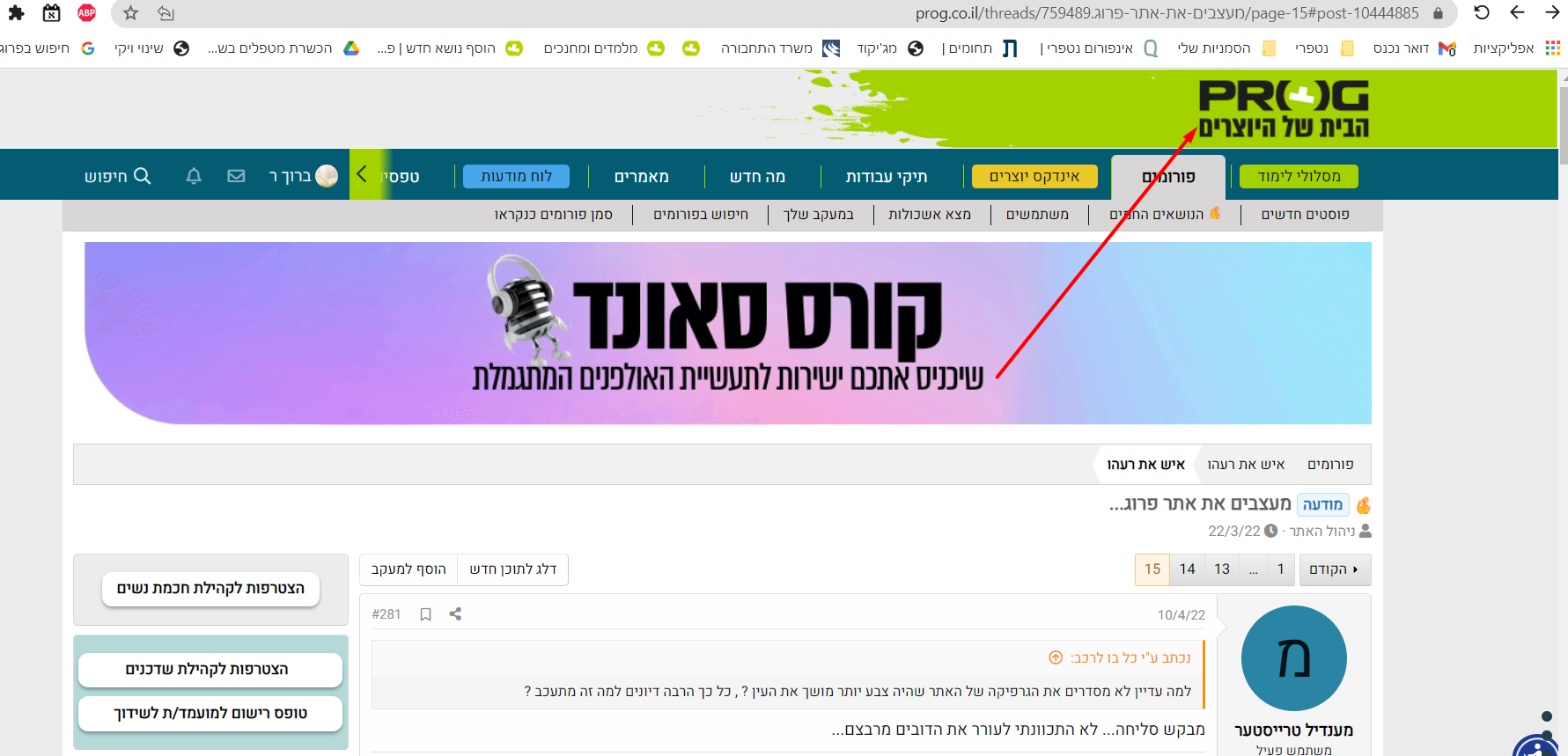Open the מאמרים menu item
The height and width of the screenshot is (756, 1568).
click(x=642, y=177)
